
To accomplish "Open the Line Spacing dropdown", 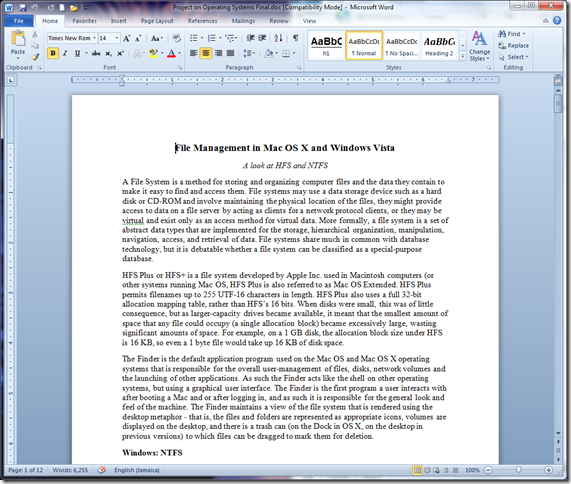I will coord(249,54).
